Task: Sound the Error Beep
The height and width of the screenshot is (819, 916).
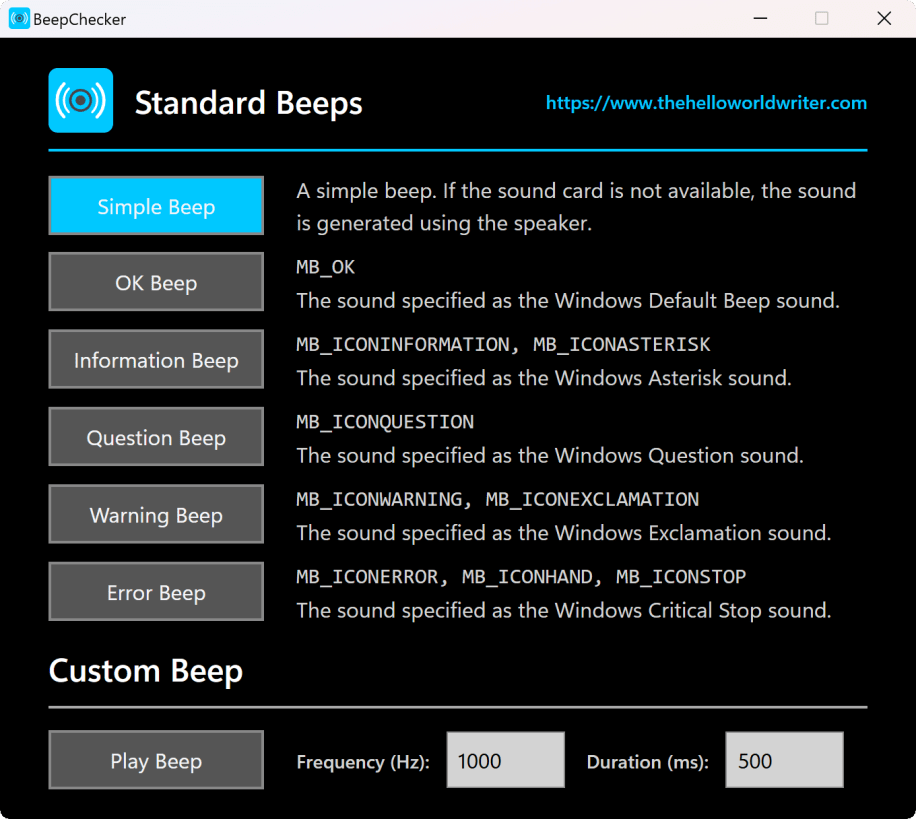Action: click(156, 593)
